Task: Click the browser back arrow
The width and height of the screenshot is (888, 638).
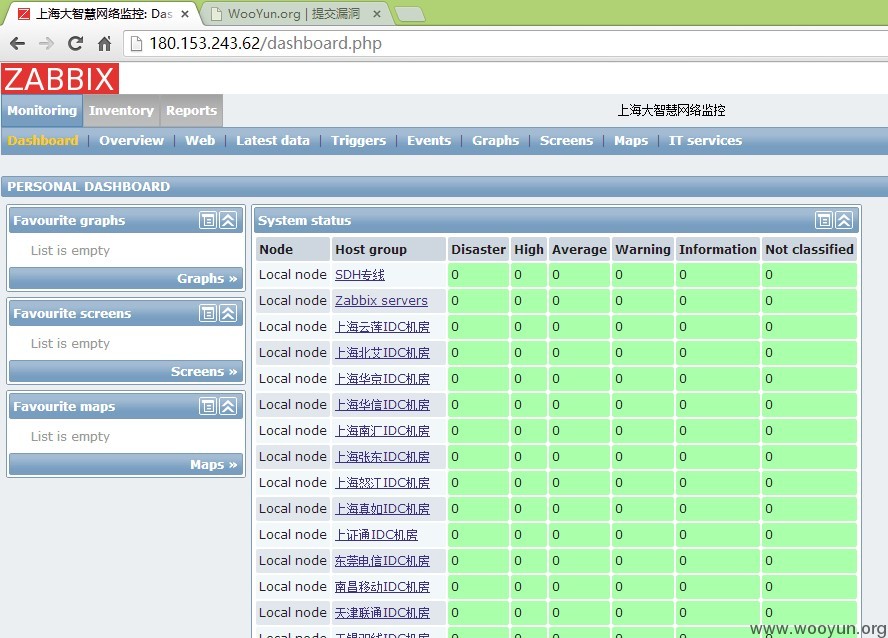Action: [x=18, y=44]
